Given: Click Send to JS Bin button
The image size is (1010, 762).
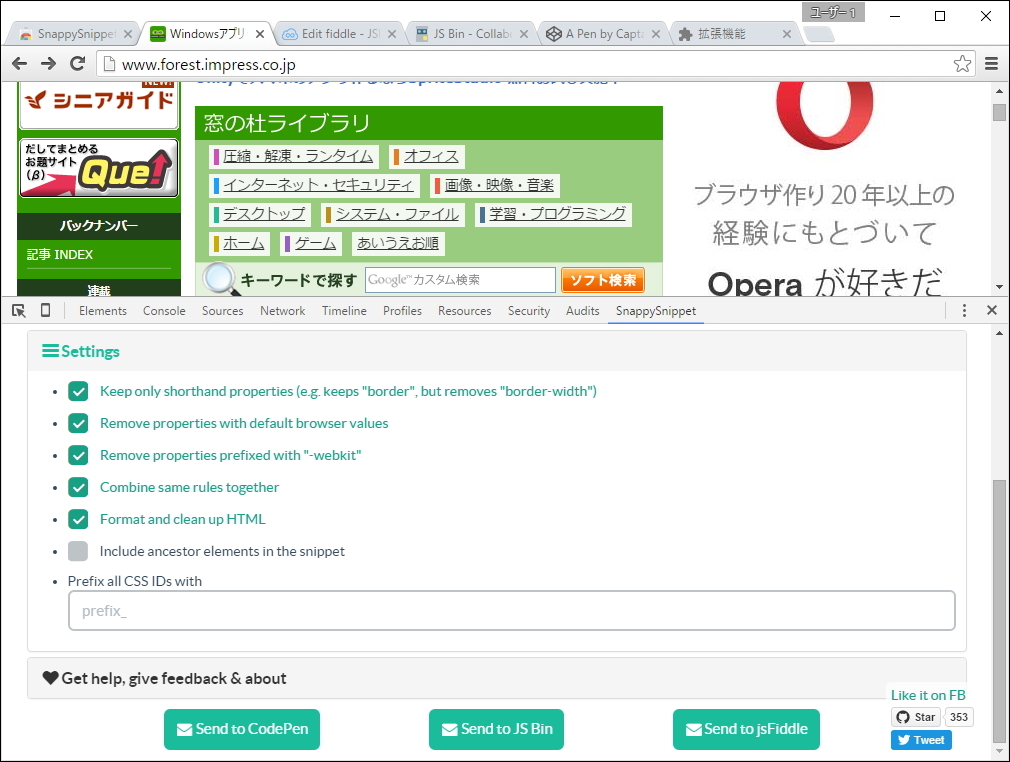Looking at the screenshot, I should click(497, 729).
